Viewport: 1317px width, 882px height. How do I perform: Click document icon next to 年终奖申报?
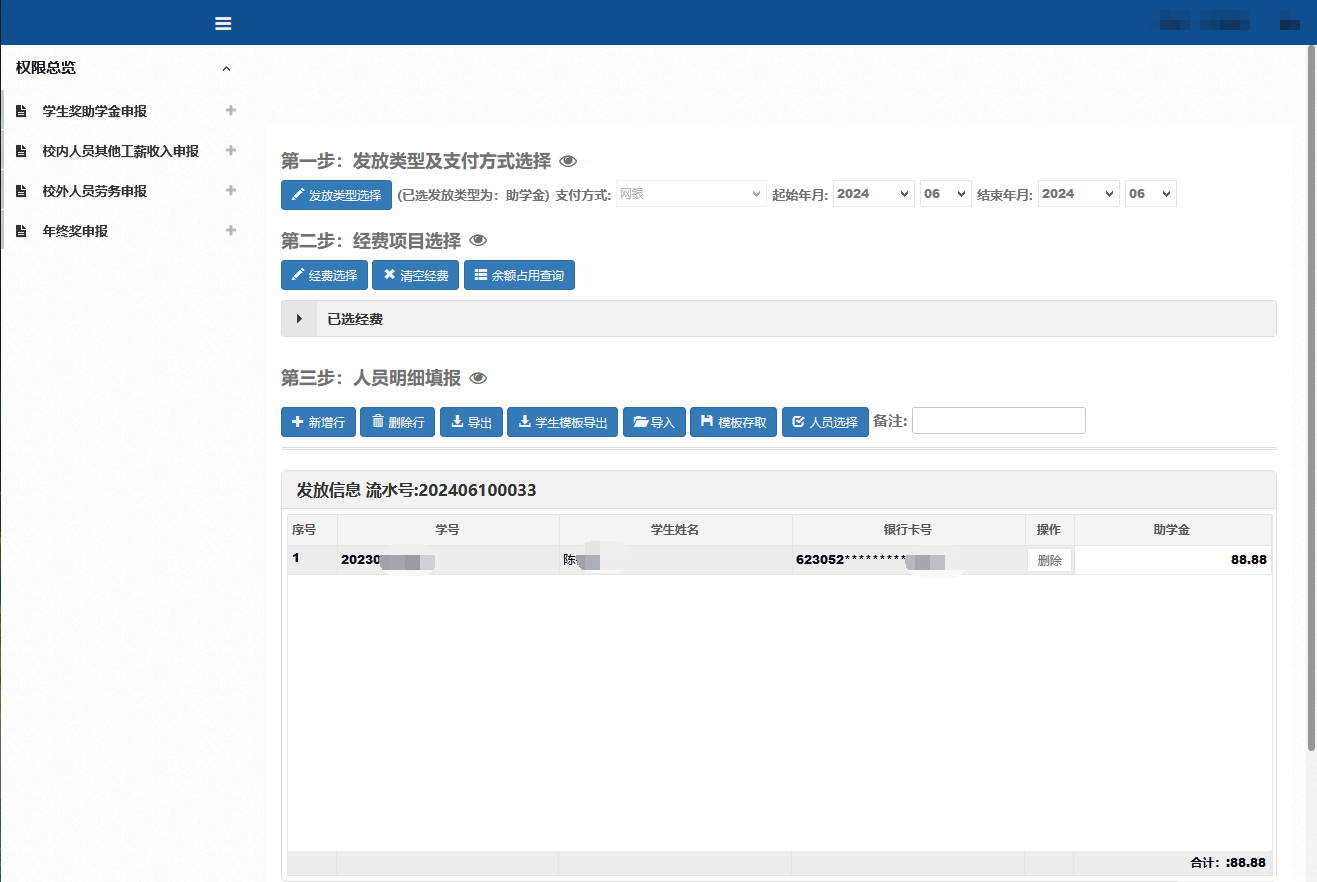(x=21, y=231)
